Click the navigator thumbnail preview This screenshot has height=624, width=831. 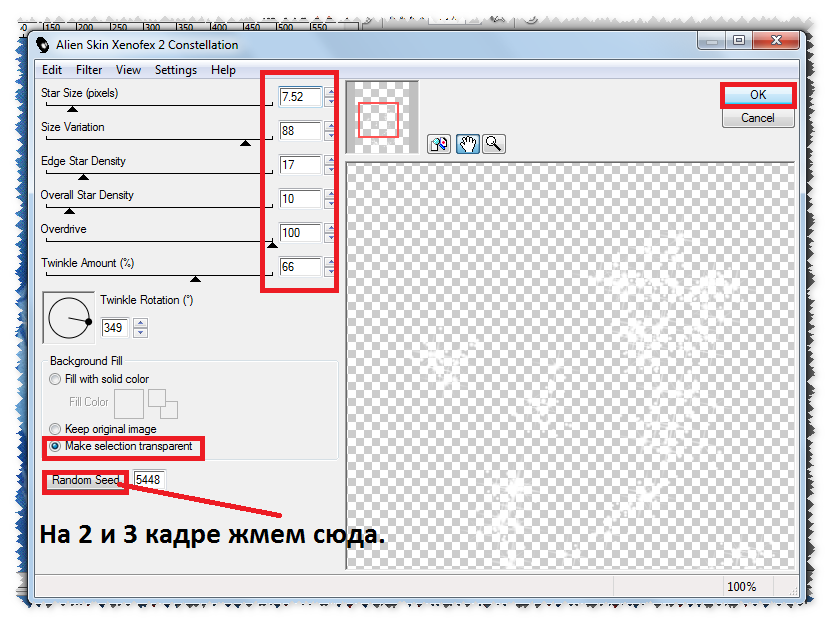(382, 117)
